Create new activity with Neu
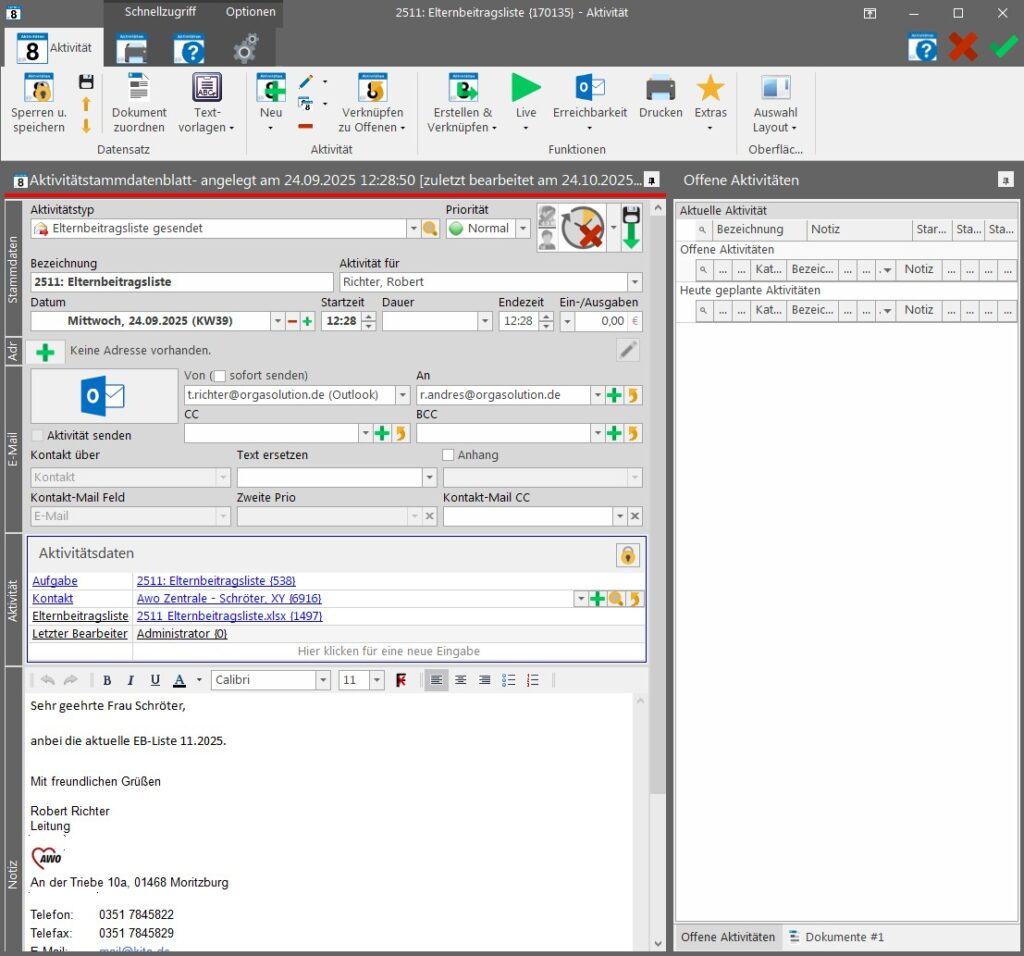The width and height of the screenshot is (1024, 956). [271, 103]
